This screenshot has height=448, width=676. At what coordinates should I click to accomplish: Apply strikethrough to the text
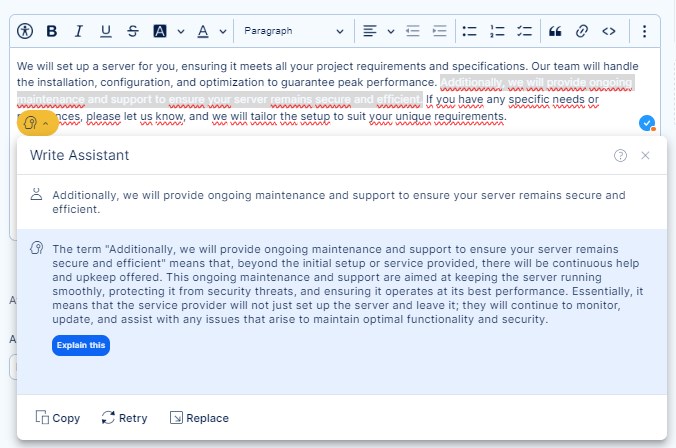click(x=133, y=31)
